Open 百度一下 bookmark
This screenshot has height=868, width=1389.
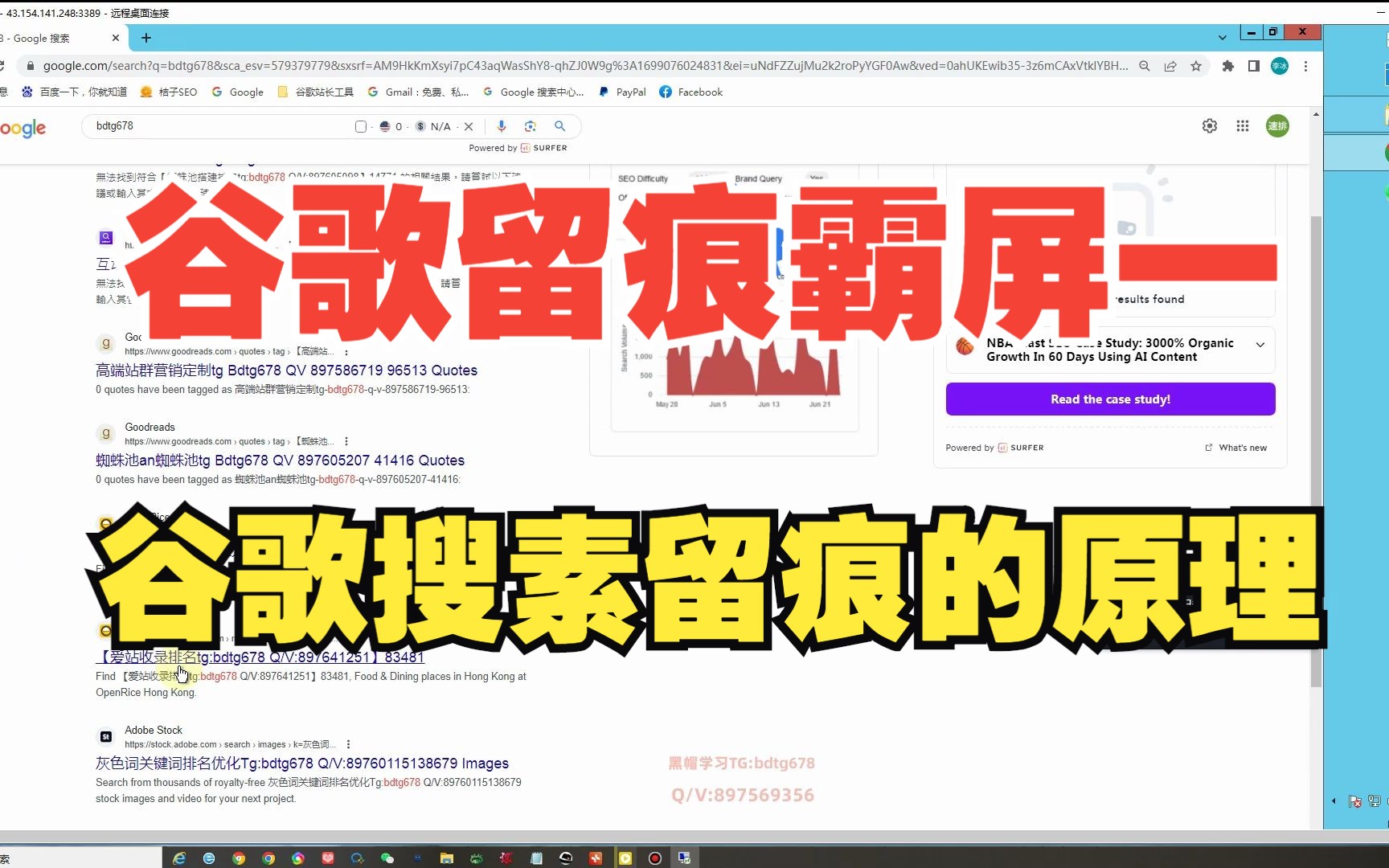74,92
